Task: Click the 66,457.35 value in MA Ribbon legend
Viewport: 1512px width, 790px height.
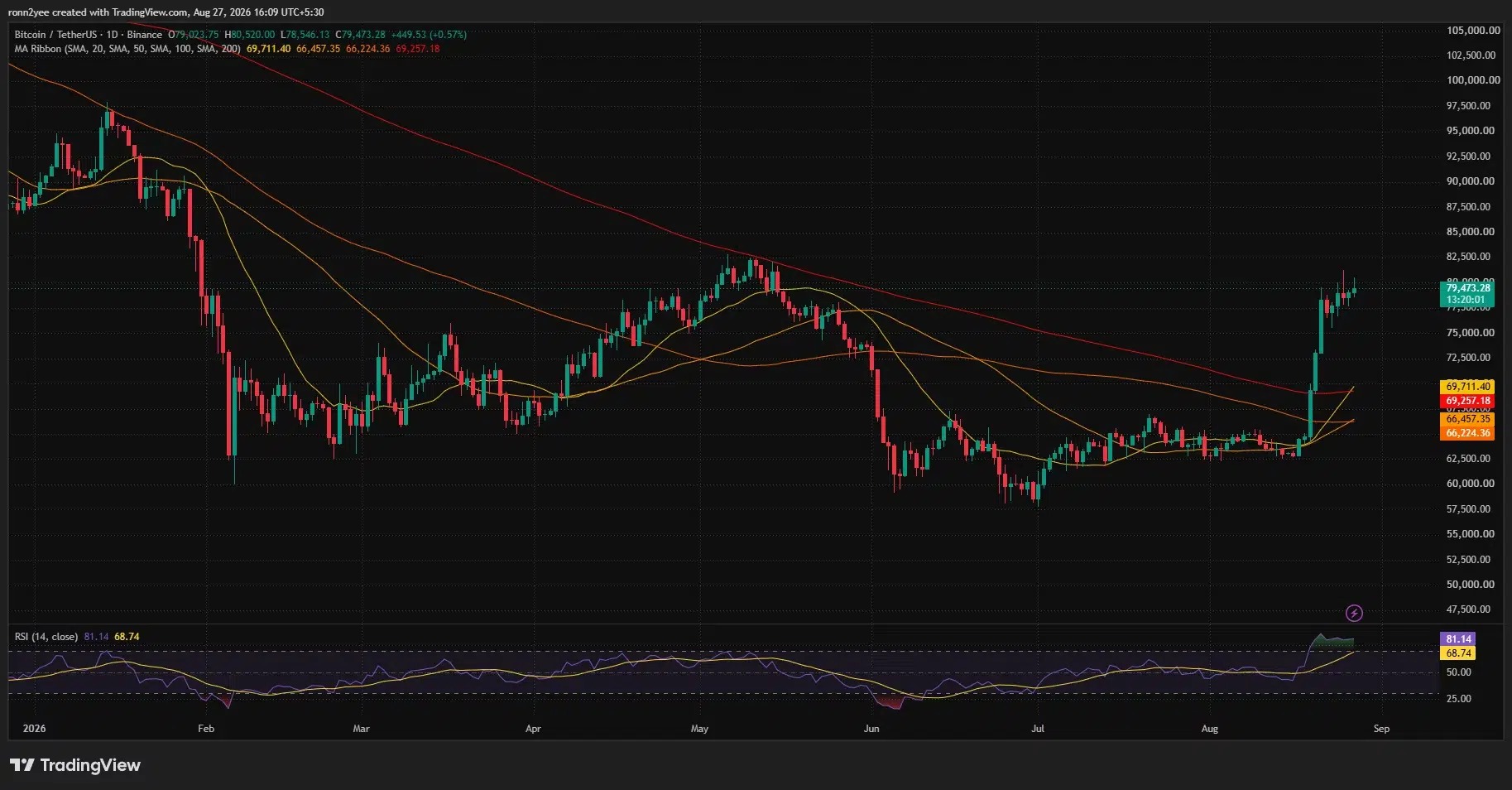Action: pyautogui.click(x=319, y=49)
